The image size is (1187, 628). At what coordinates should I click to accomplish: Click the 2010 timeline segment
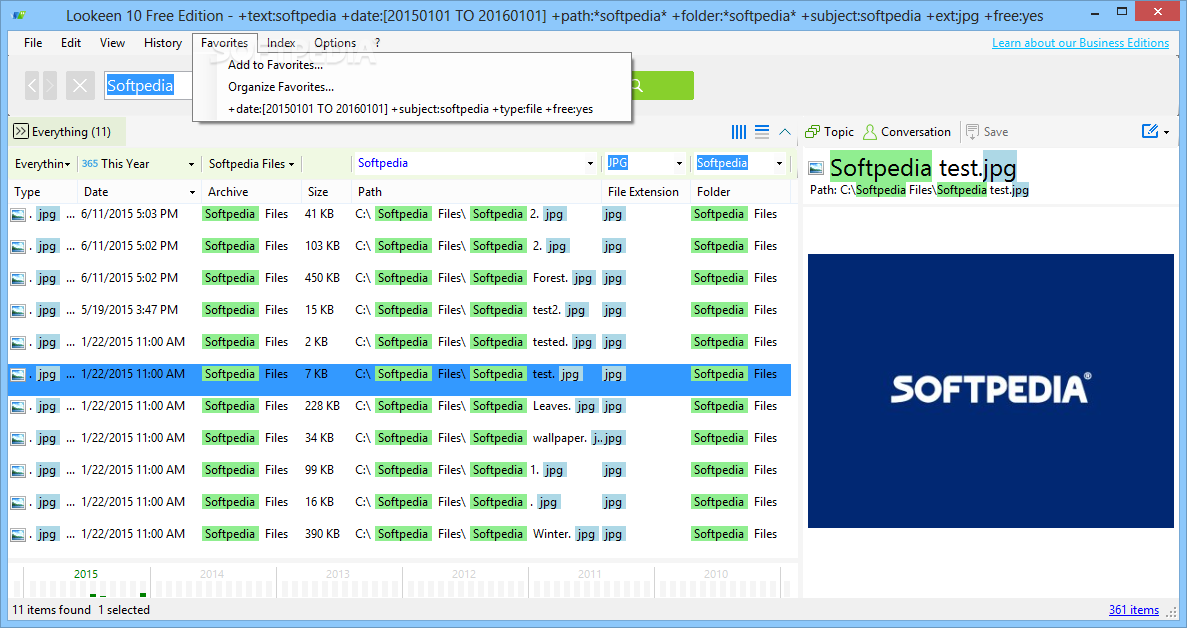click(717, 582)
